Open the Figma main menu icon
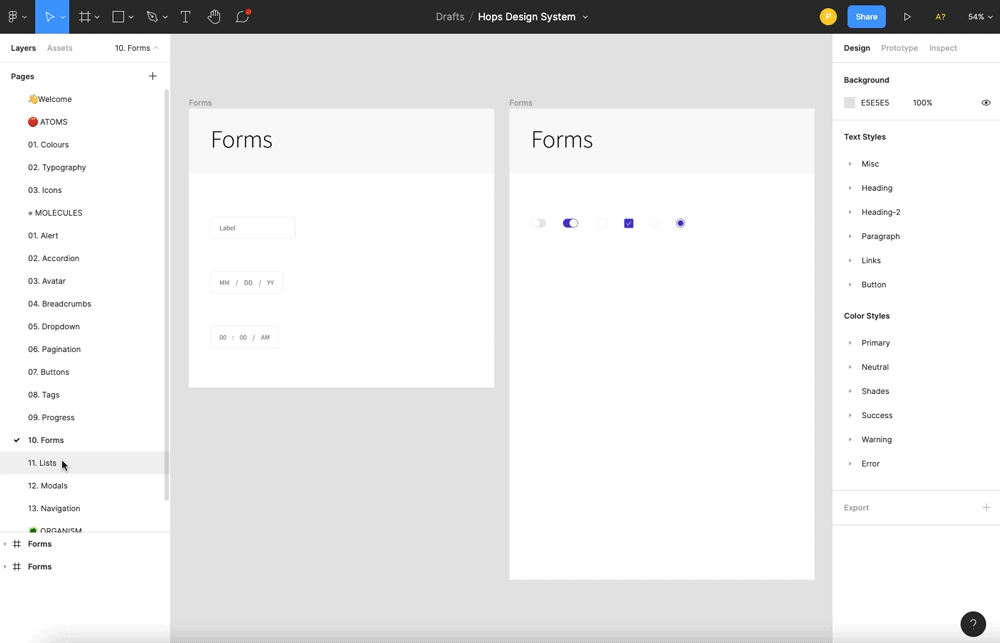 13,17
